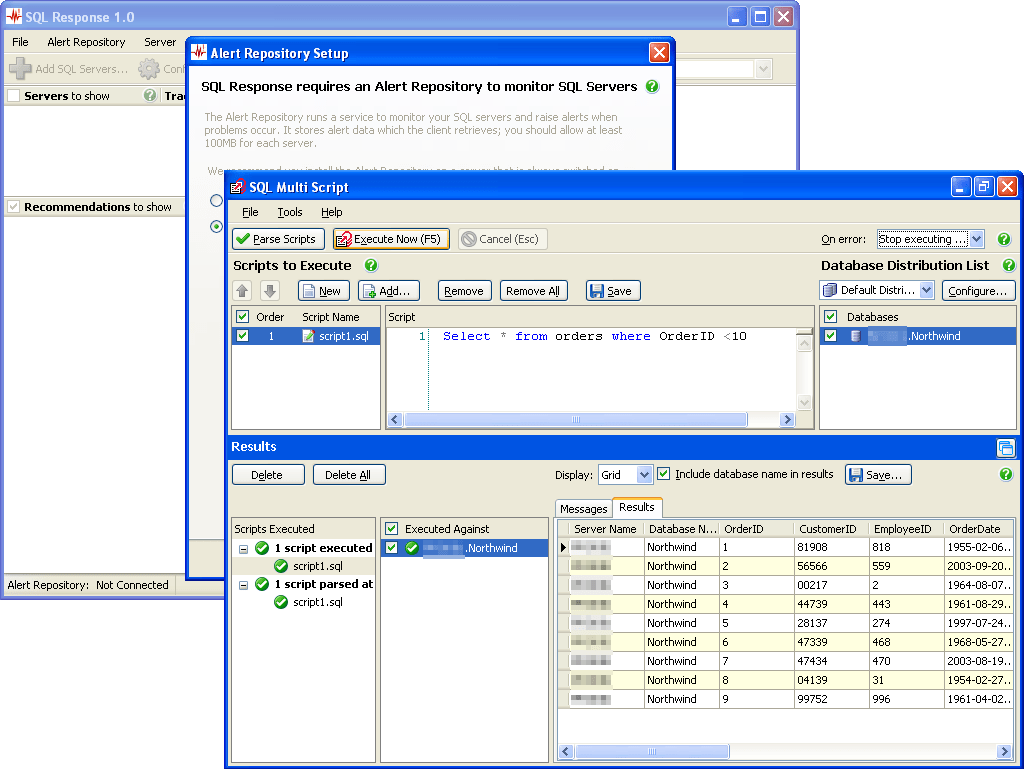The width and height of the screenshot is (1024, 769).
Task: Collapse the 1 script executed tree node
Action: (244, 549)
